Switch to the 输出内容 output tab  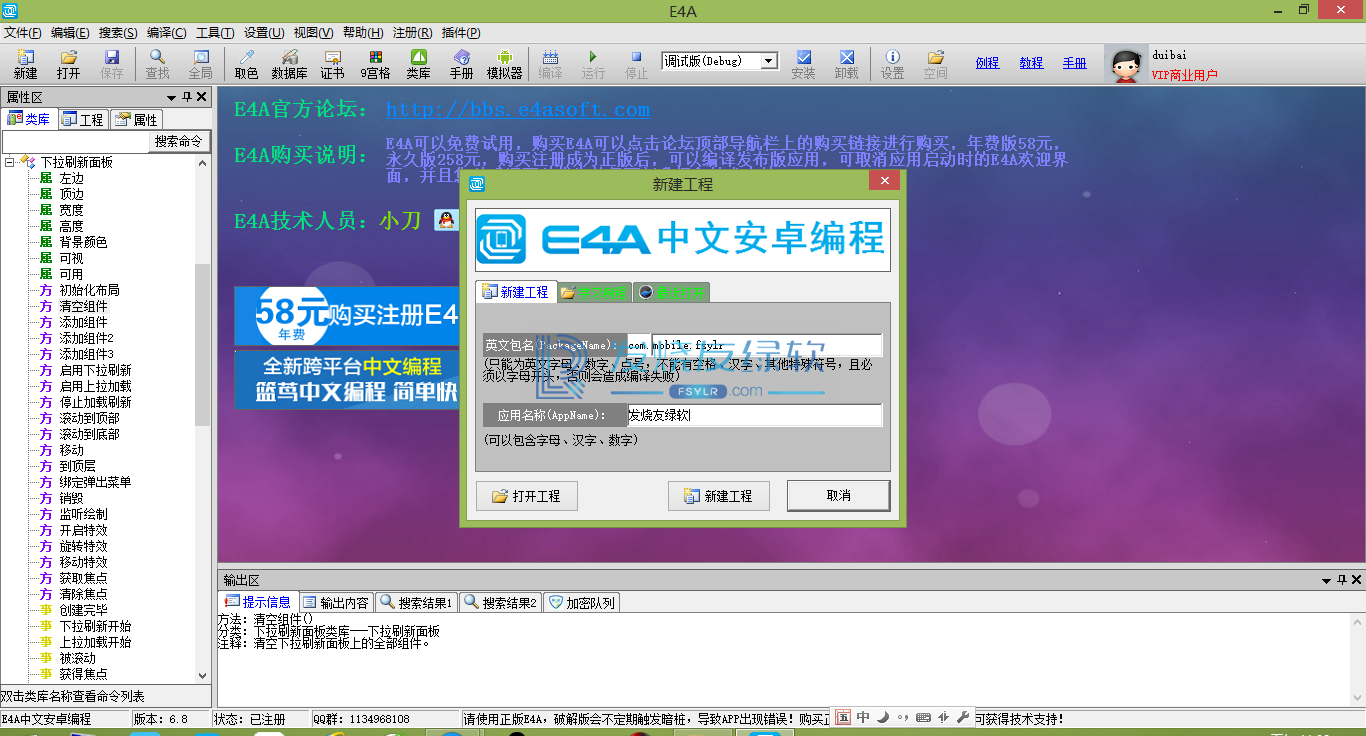pyautogui.click(x=336, y=602)
